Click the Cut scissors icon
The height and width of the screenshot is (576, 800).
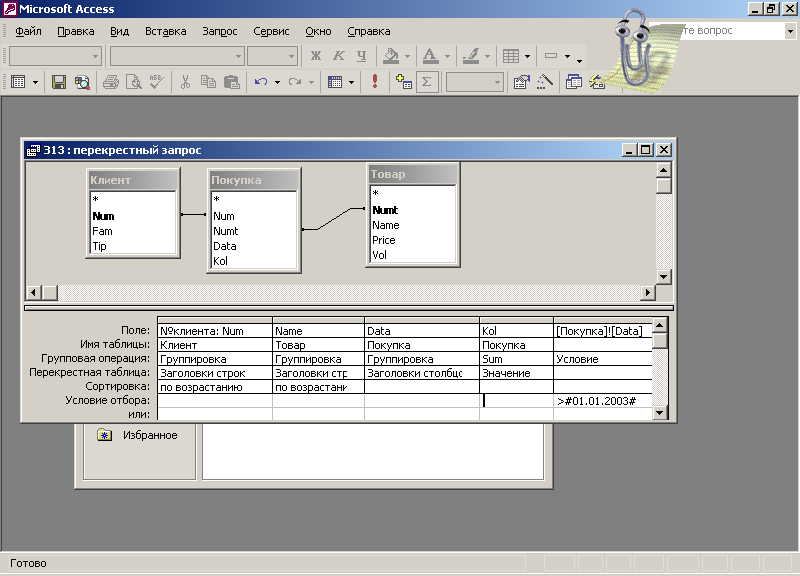click(x=185, y=82)
